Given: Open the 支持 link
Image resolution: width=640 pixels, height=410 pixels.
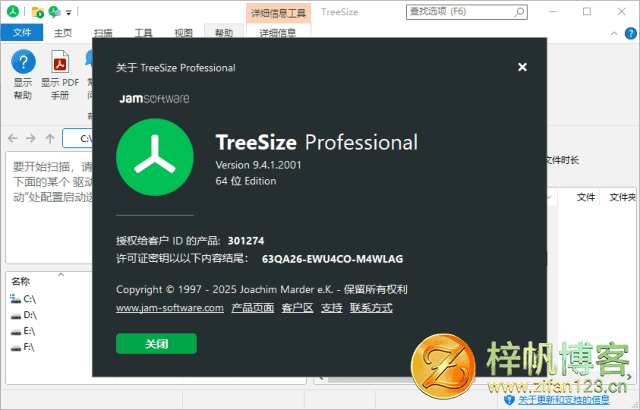Looking at the screenshot, I should point(331,308).
